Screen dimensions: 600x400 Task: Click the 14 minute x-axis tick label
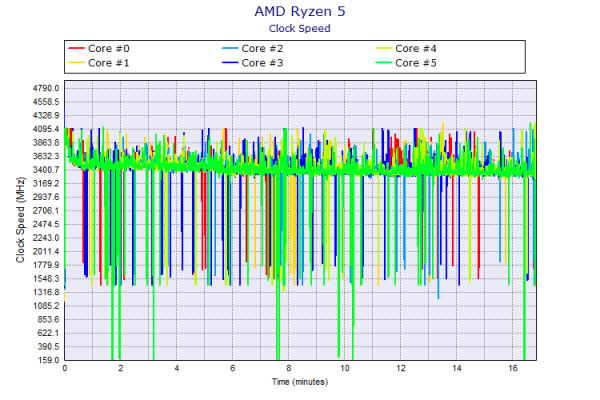pos(457,368)
